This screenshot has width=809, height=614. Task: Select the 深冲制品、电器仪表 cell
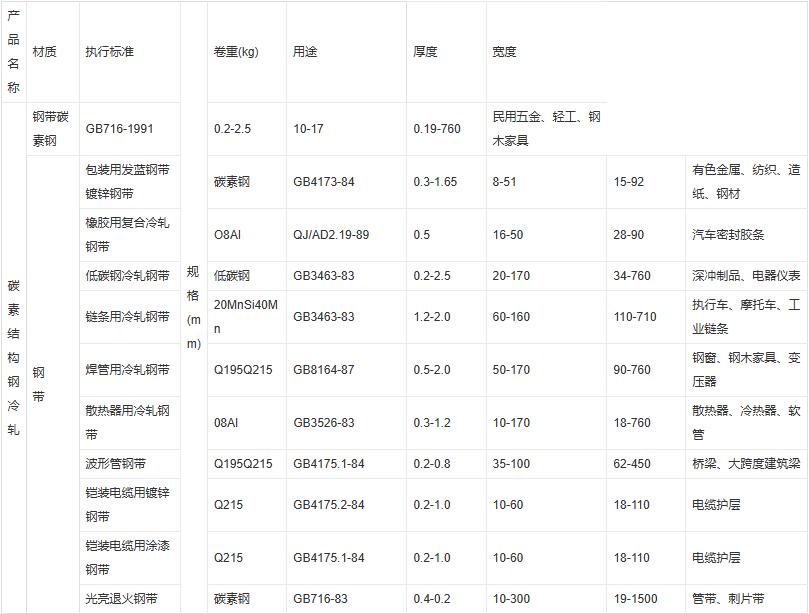tap(746, 276)
